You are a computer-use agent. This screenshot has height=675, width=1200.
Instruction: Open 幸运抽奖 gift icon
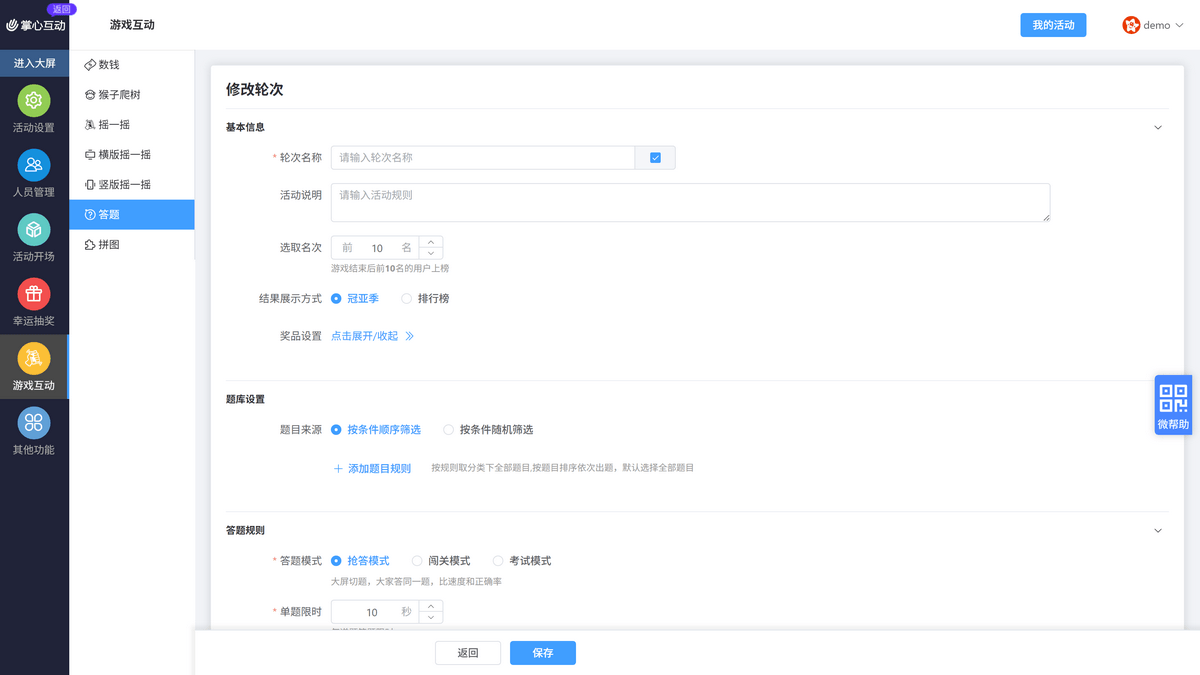pyautogui.click(x=34, y=294)
